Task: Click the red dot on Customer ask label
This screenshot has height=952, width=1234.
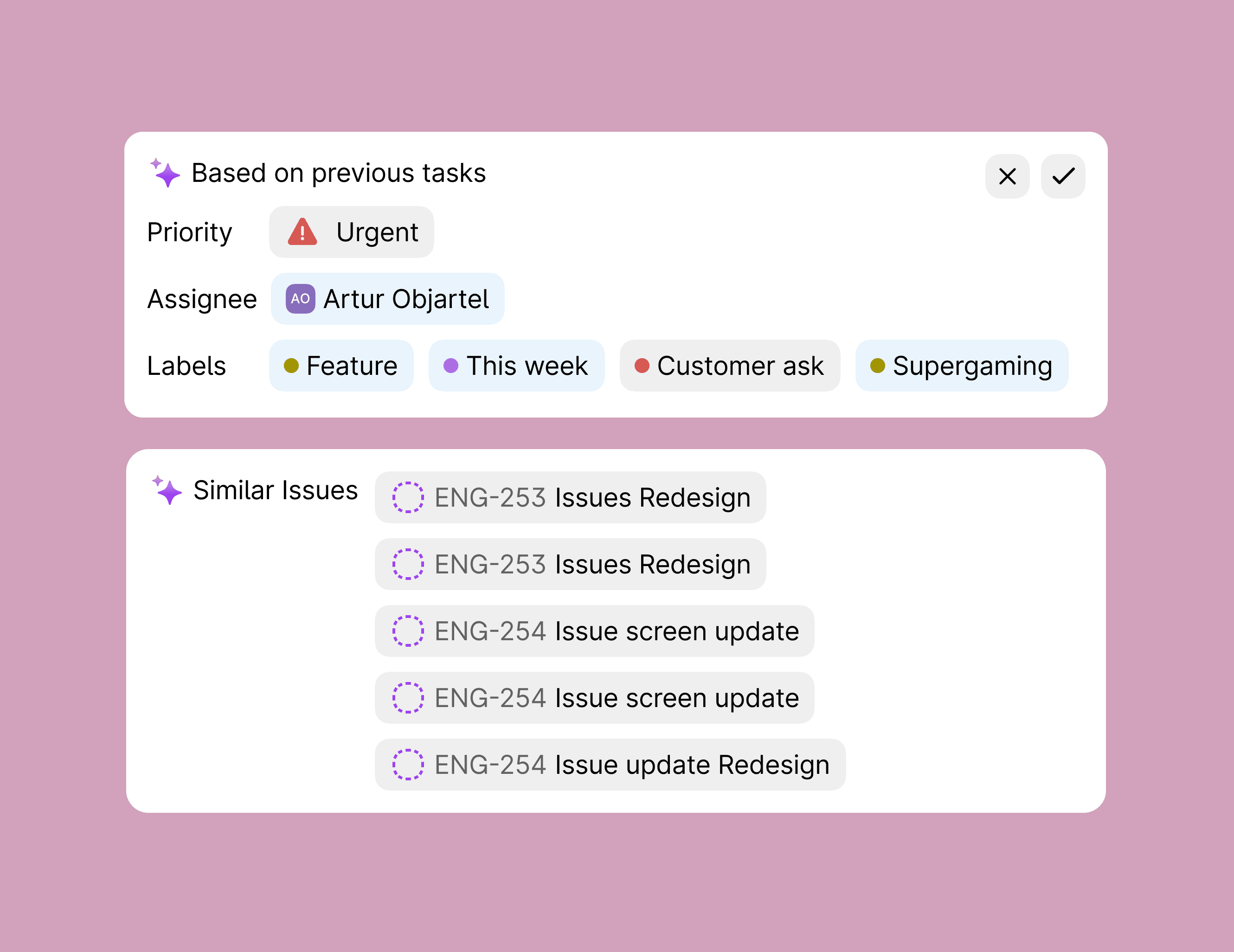Action: pyautogui.click(x=642, y=366)
